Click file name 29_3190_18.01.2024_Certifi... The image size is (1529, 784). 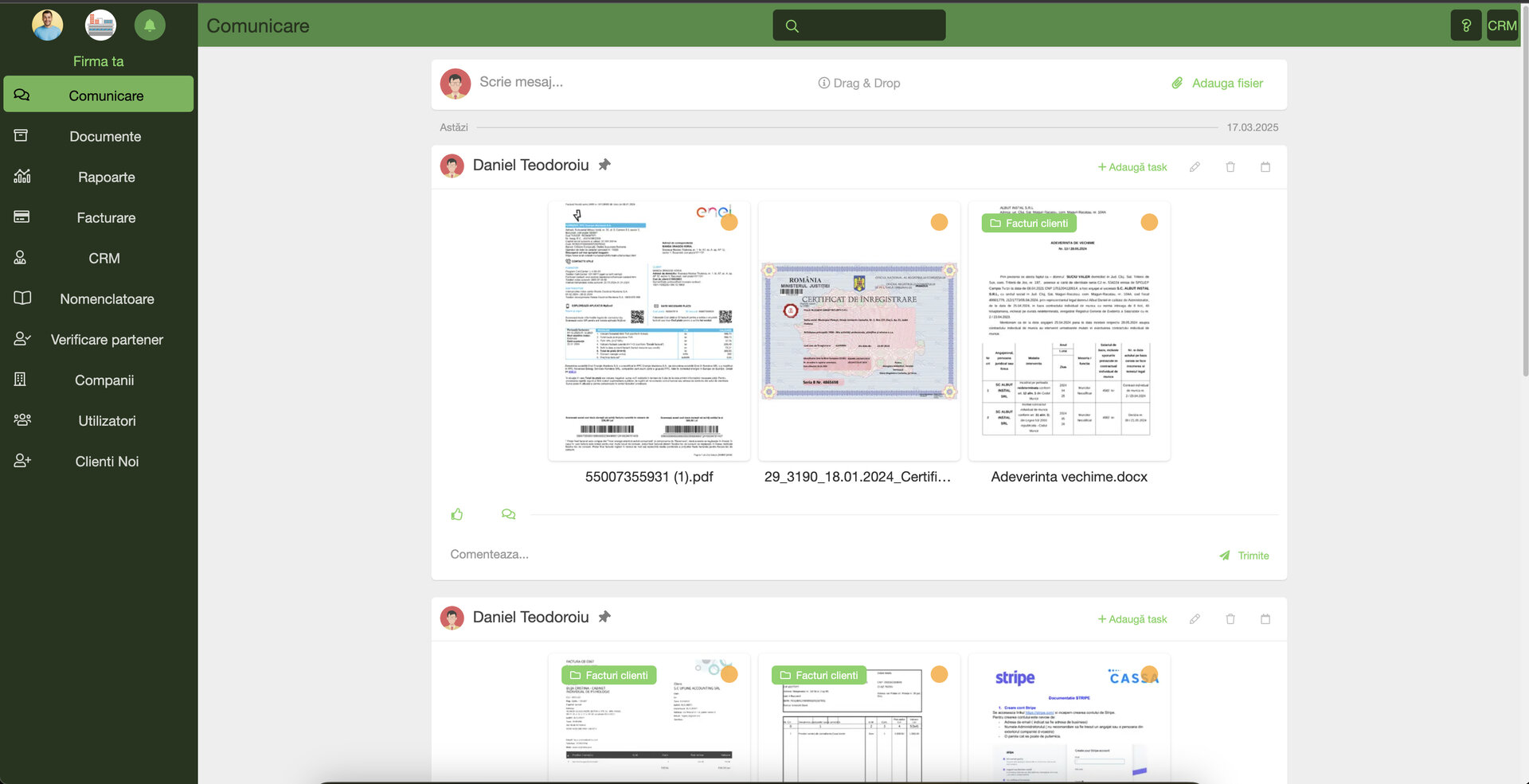coord(858,477)
